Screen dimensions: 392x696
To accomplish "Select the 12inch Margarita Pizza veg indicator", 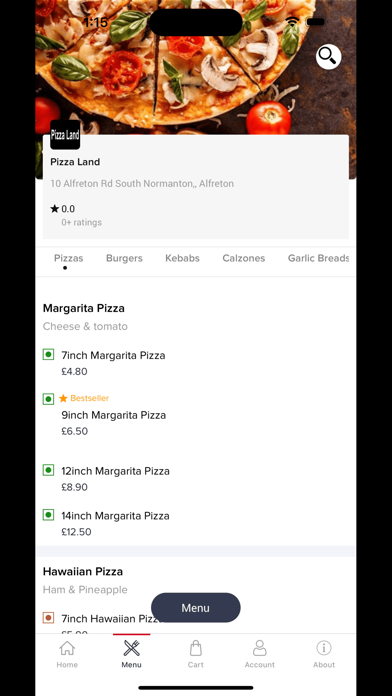I will click(x=48, y=470).
